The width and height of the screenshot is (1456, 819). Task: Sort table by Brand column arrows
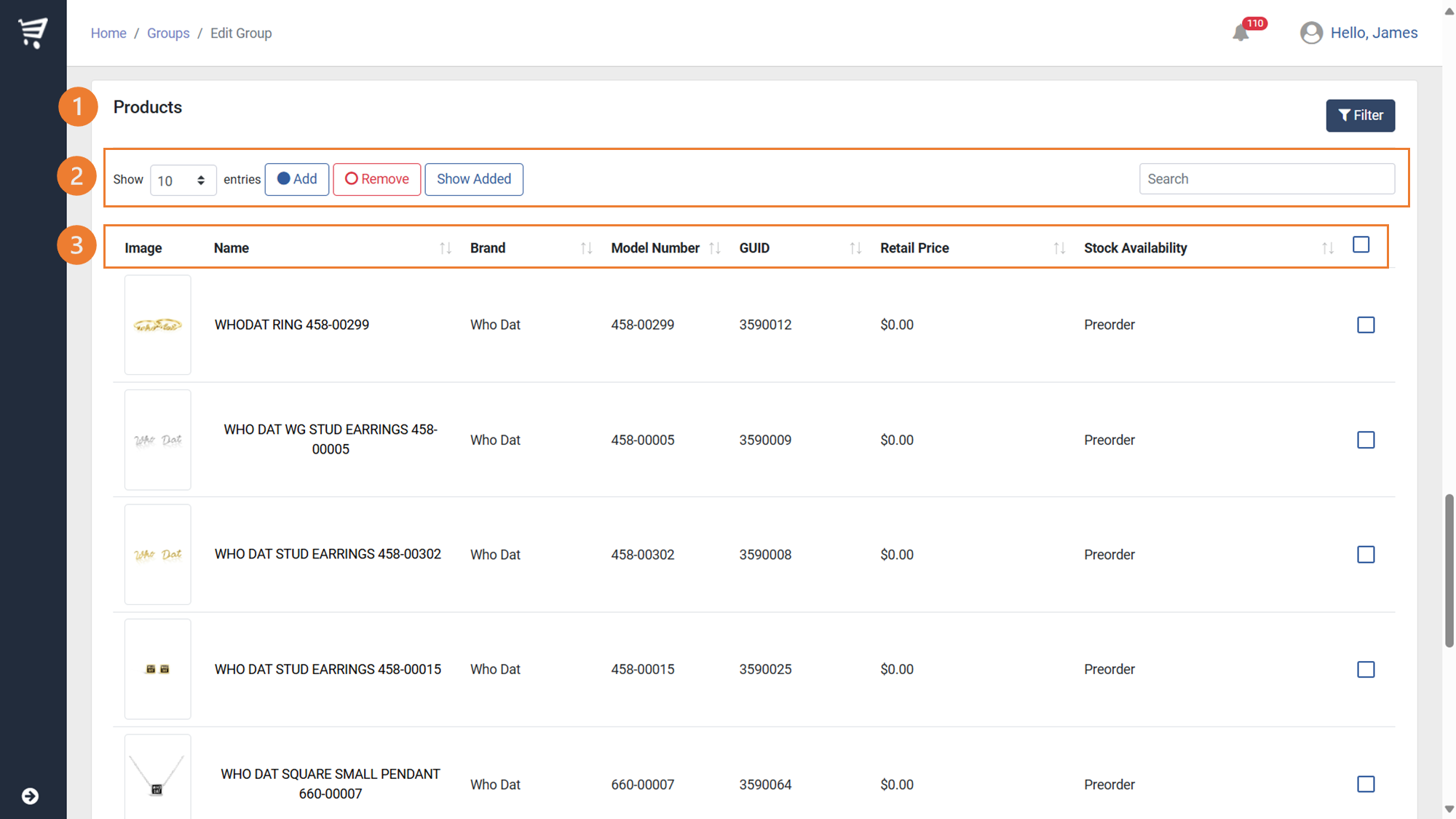click(x=586, y=248)
